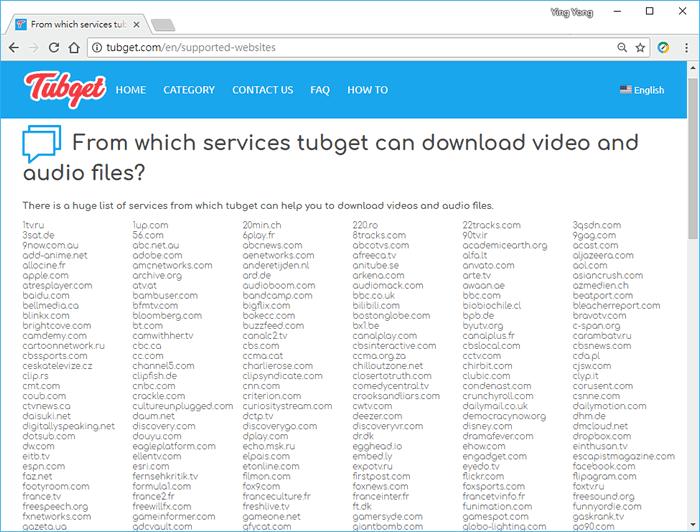Click 'baidu.com' in the list

click(46, 295)
